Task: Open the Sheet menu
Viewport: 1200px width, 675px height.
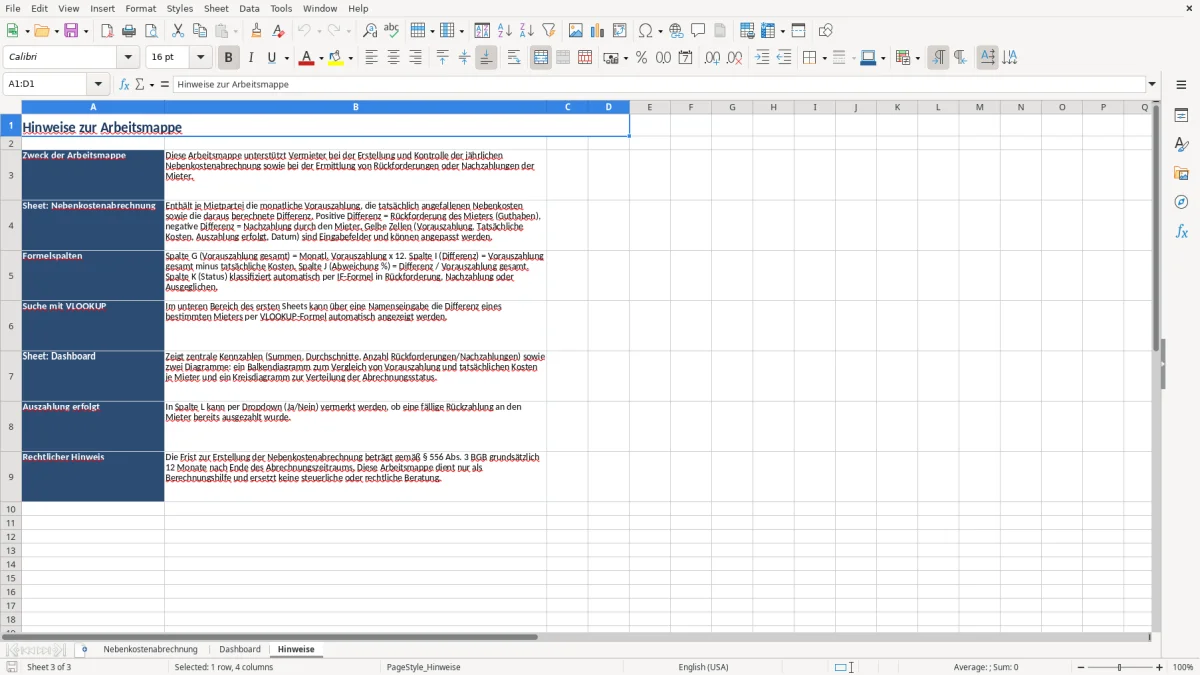Action: [216, 8]
